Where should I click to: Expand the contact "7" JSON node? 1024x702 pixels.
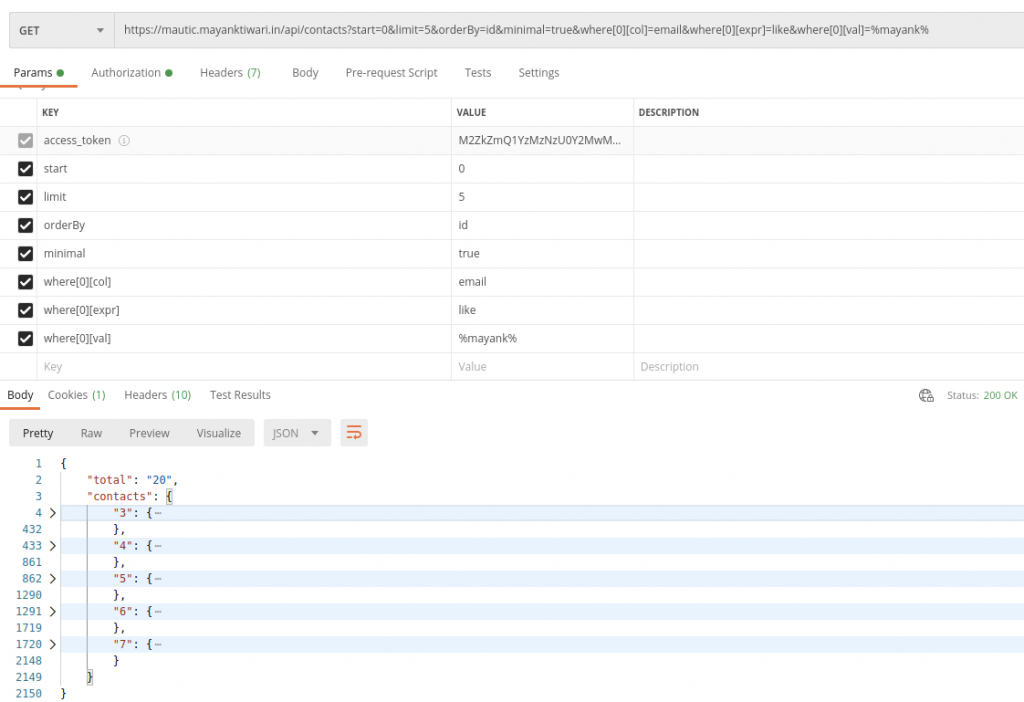coord(53,644)
